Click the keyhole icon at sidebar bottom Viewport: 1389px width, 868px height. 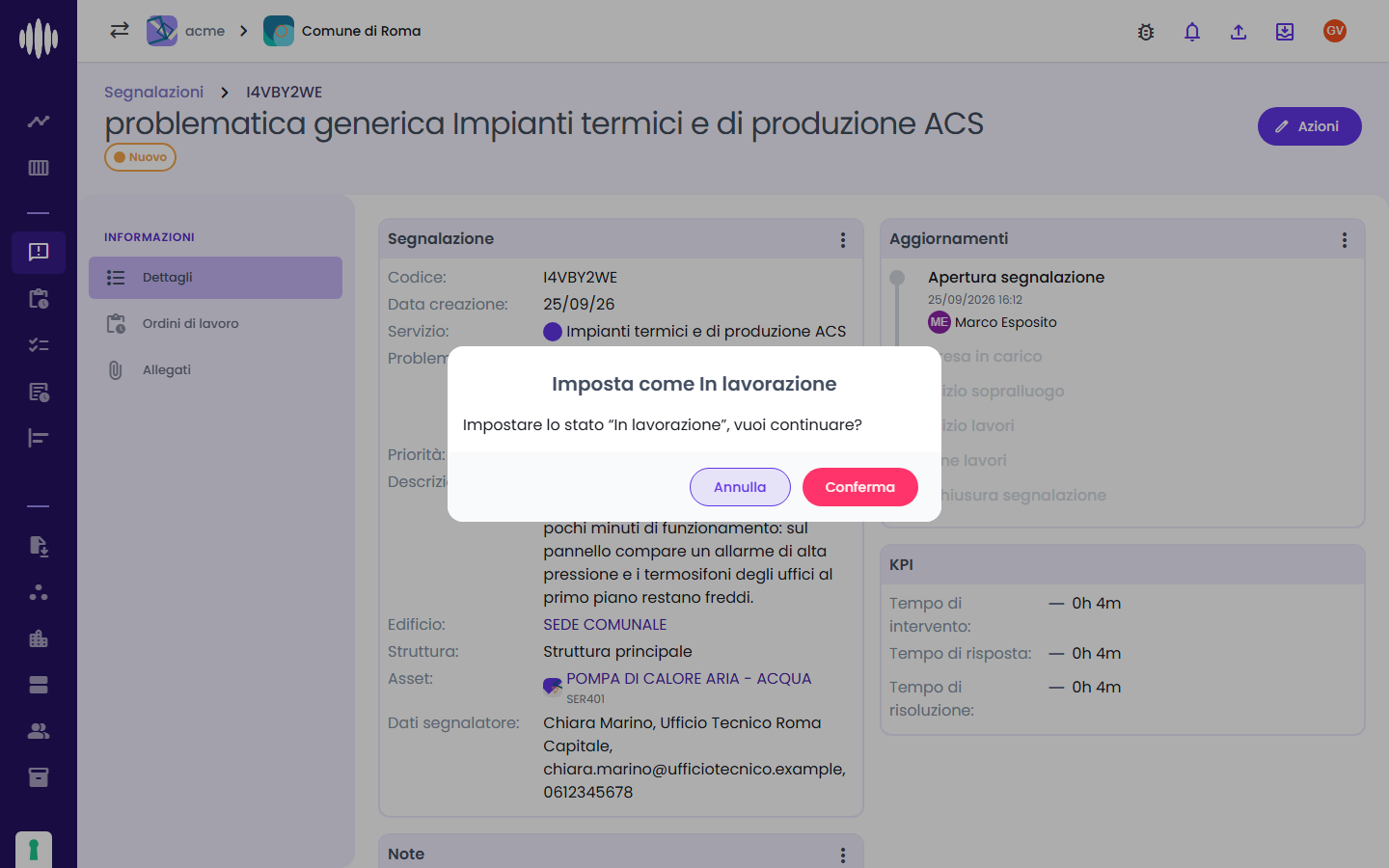[x=34, y=850]
